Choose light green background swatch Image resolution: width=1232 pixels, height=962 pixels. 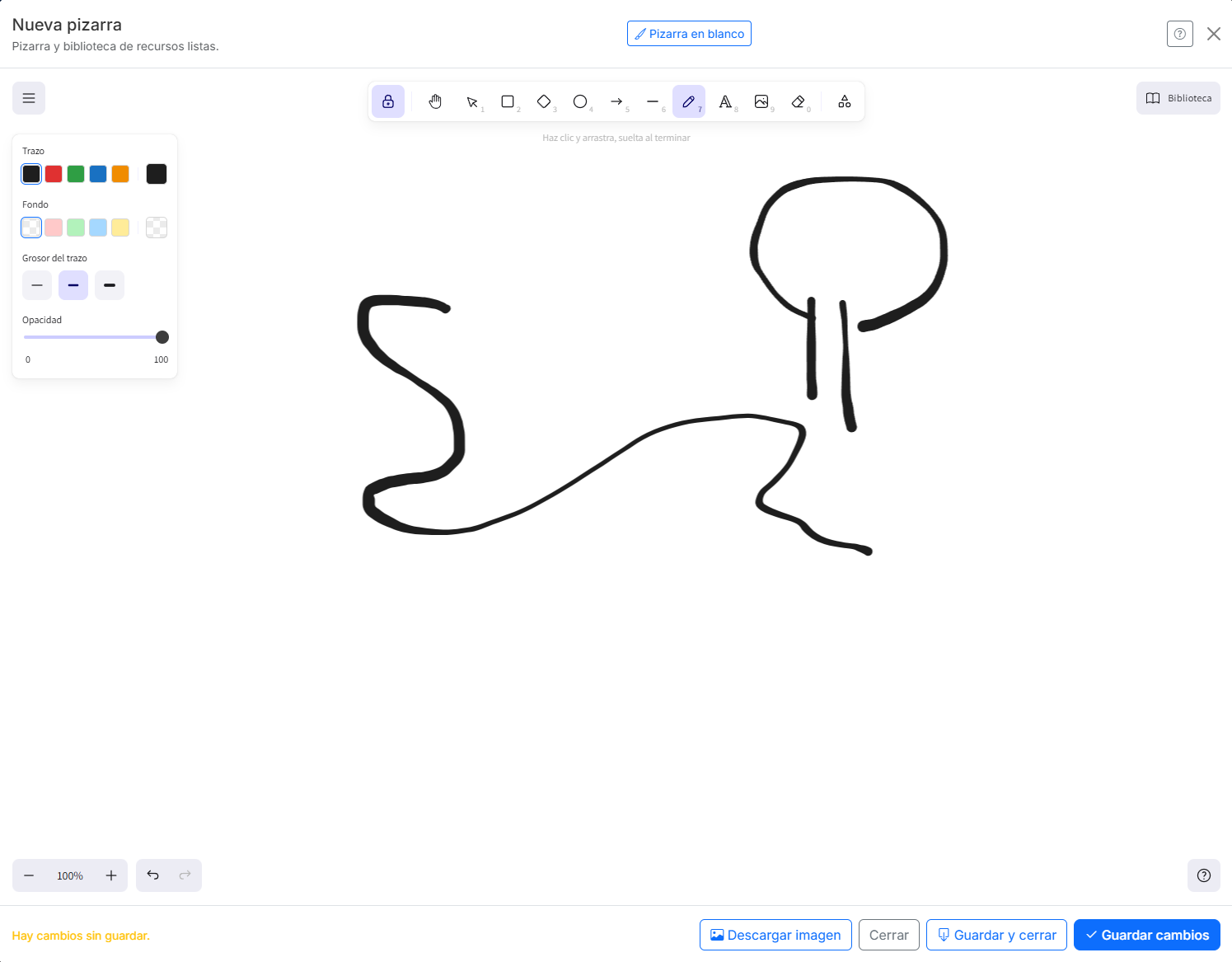tap(76, 228)
